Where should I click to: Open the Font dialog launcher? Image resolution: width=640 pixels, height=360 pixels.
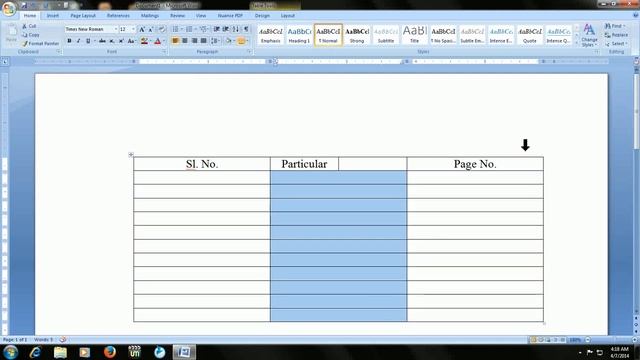click(x=164, y=52)
